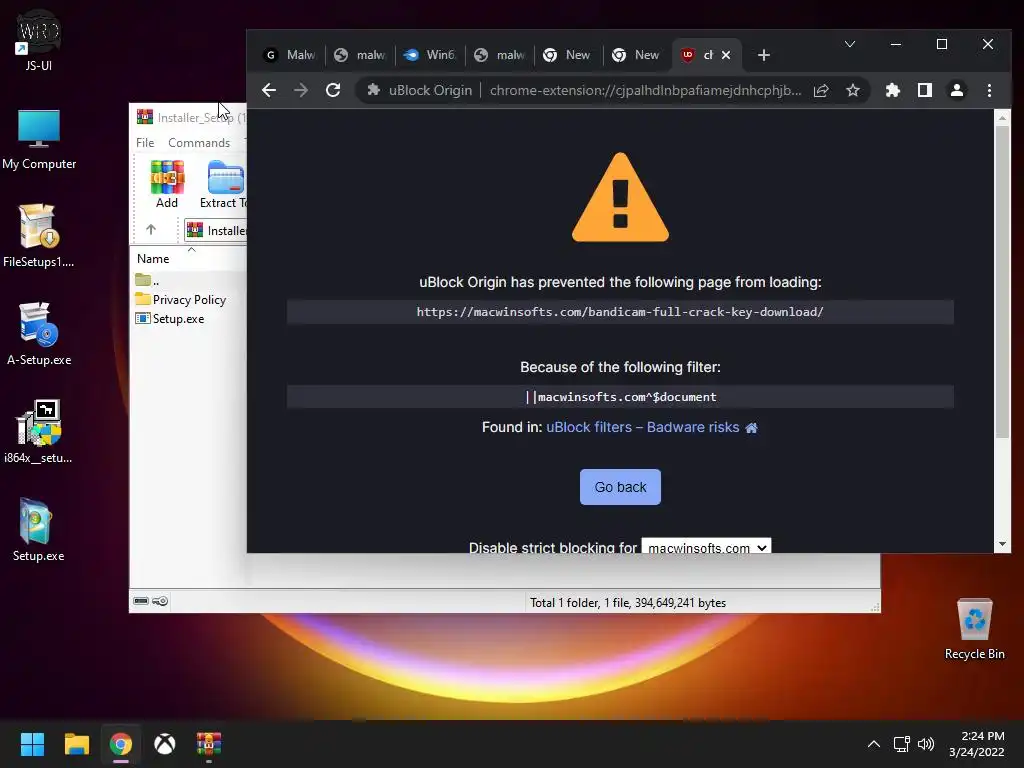Click the scroll up arrow of the page
Screen dimensions: 1024x768
click(1002, 118)
